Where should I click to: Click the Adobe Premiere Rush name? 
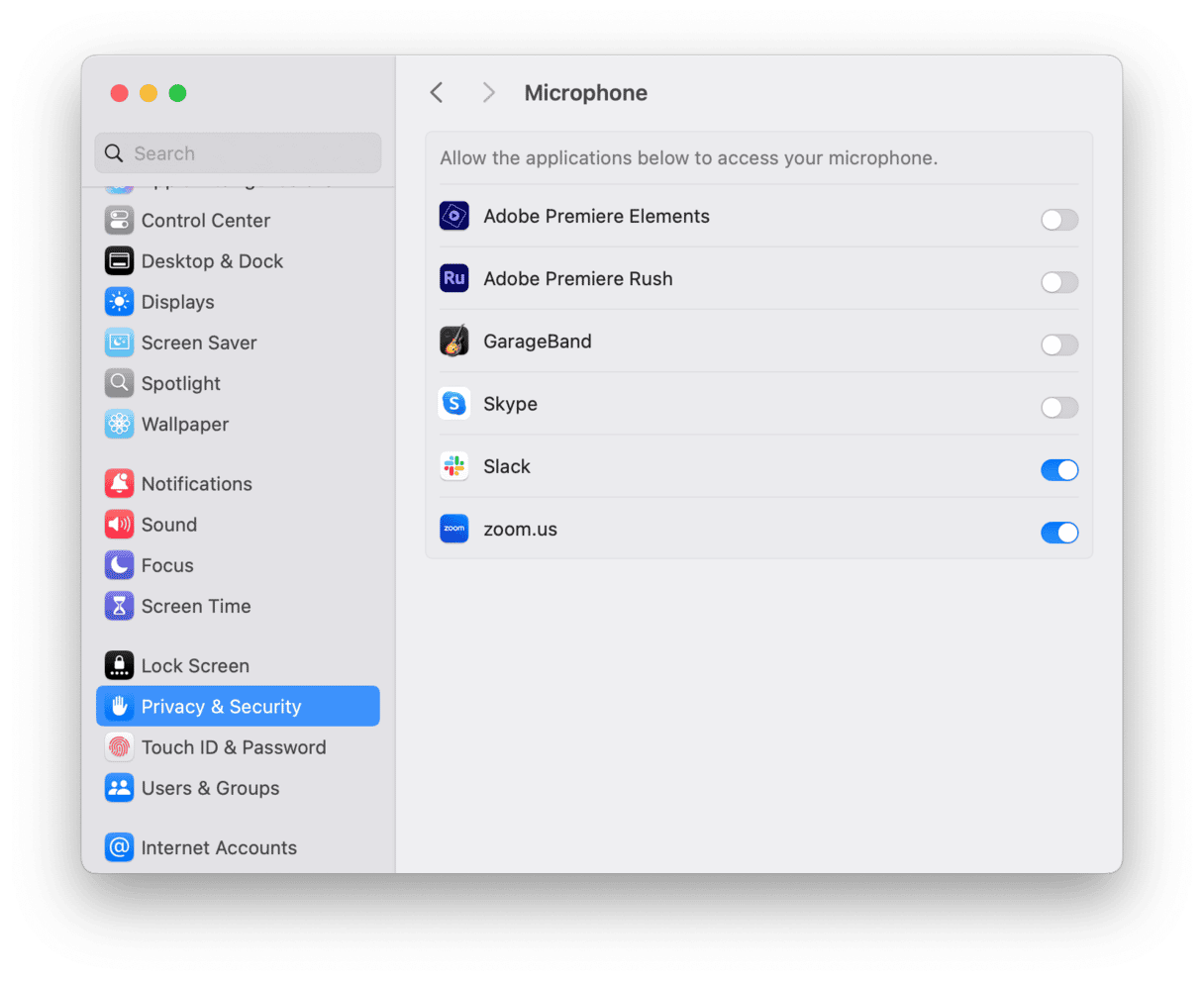pos(578,278)
